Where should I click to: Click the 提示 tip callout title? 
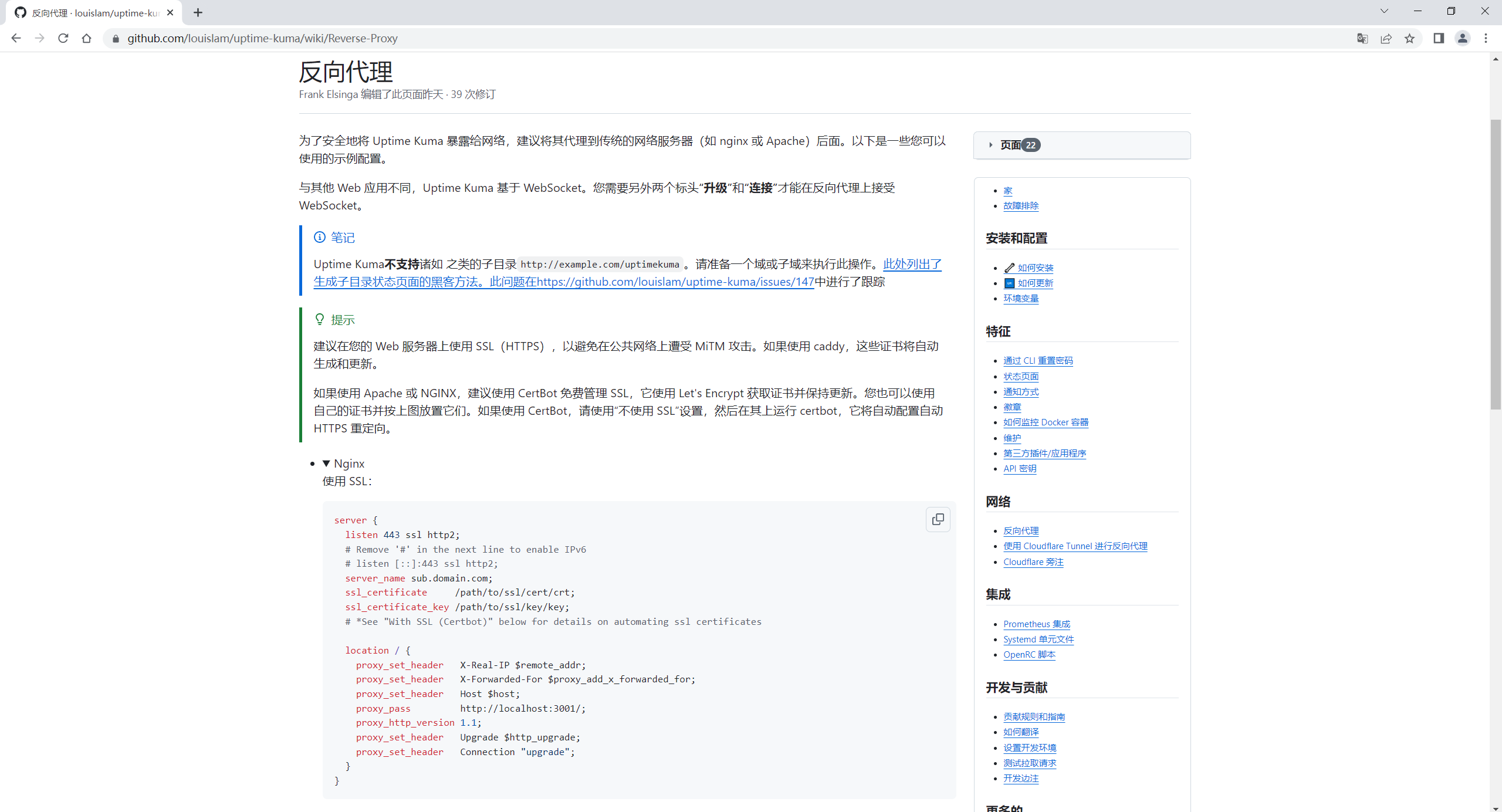(x=343, y=320)
